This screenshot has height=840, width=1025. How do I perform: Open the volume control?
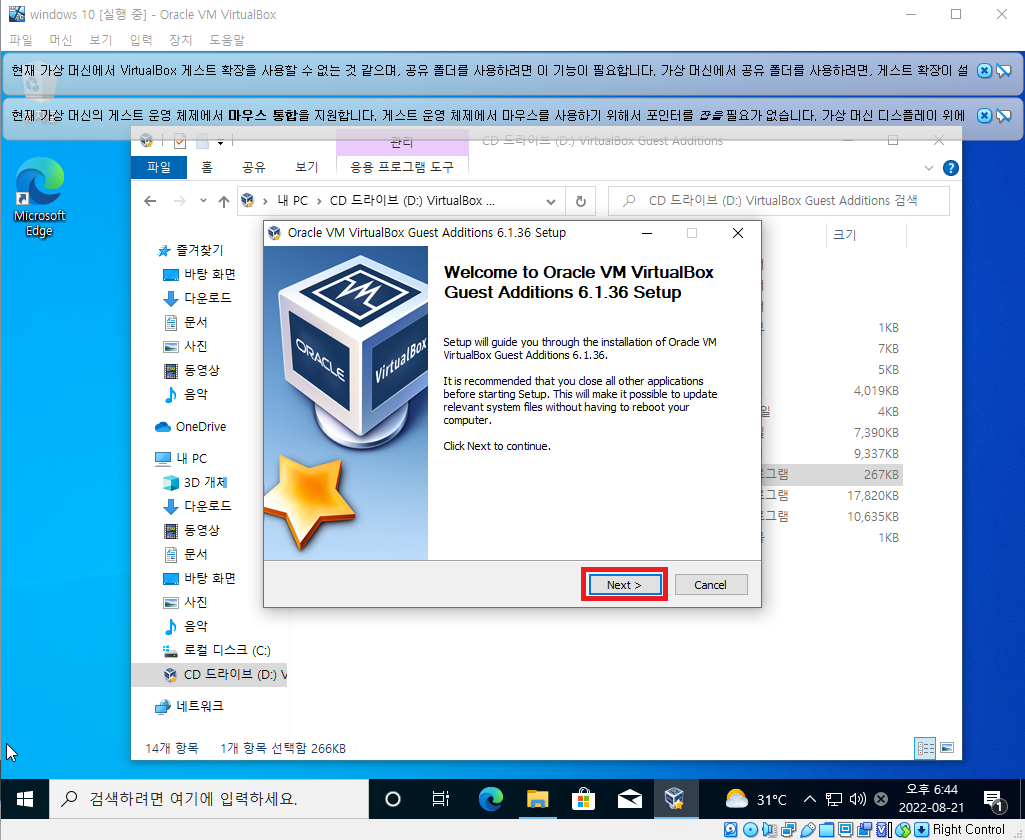(x=857, y=799)
